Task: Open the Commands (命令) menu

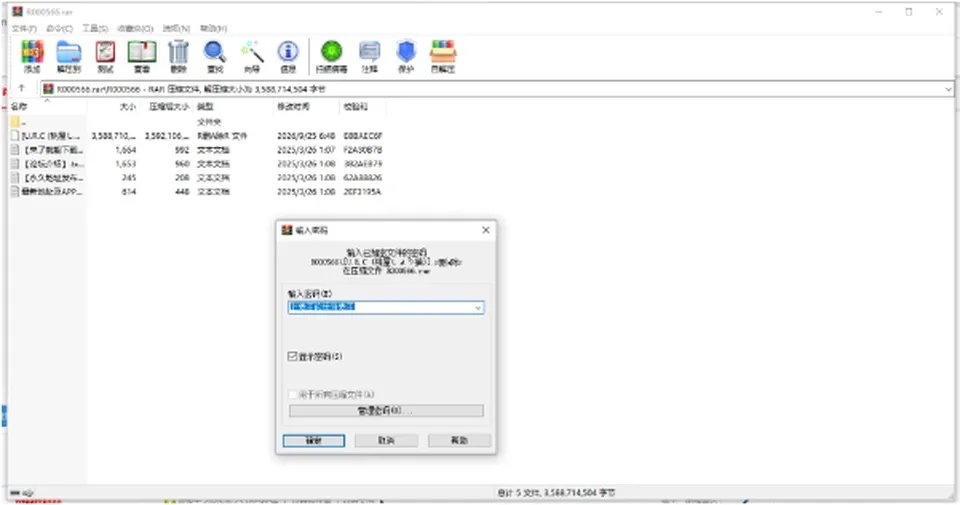Action: (x=59, y=28)
